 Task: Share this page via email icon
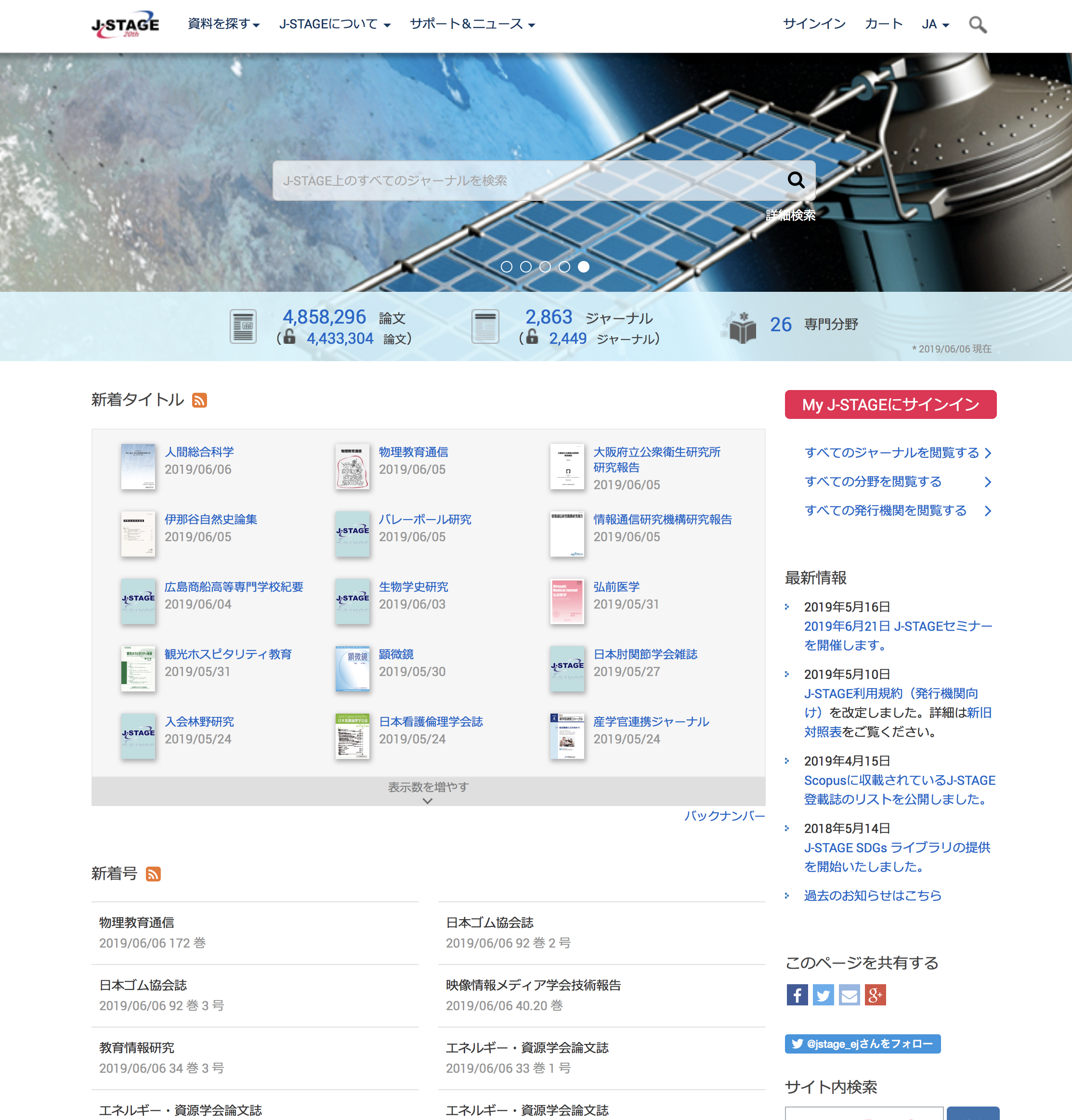[x=849, y=995]
